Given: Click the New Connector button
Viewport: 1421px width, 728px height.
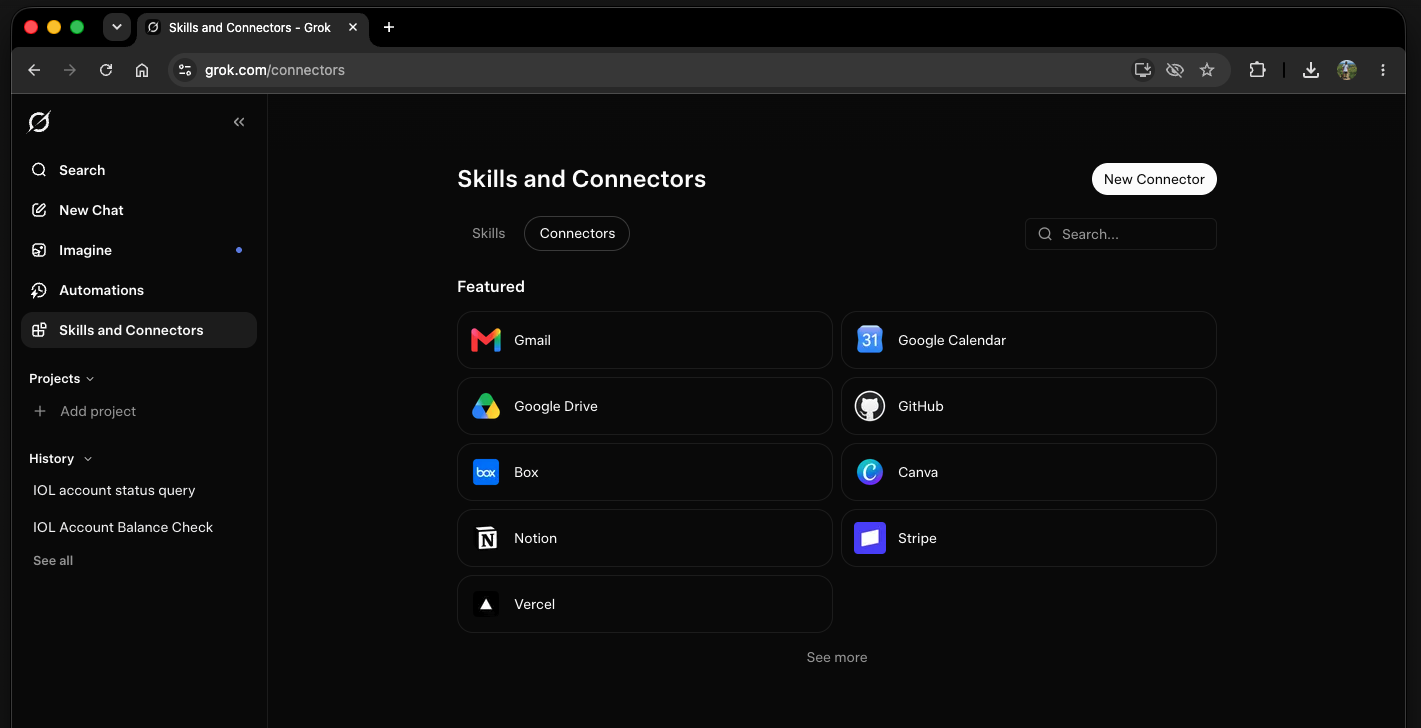Looking at the screenshot, I should point(1154,179).
